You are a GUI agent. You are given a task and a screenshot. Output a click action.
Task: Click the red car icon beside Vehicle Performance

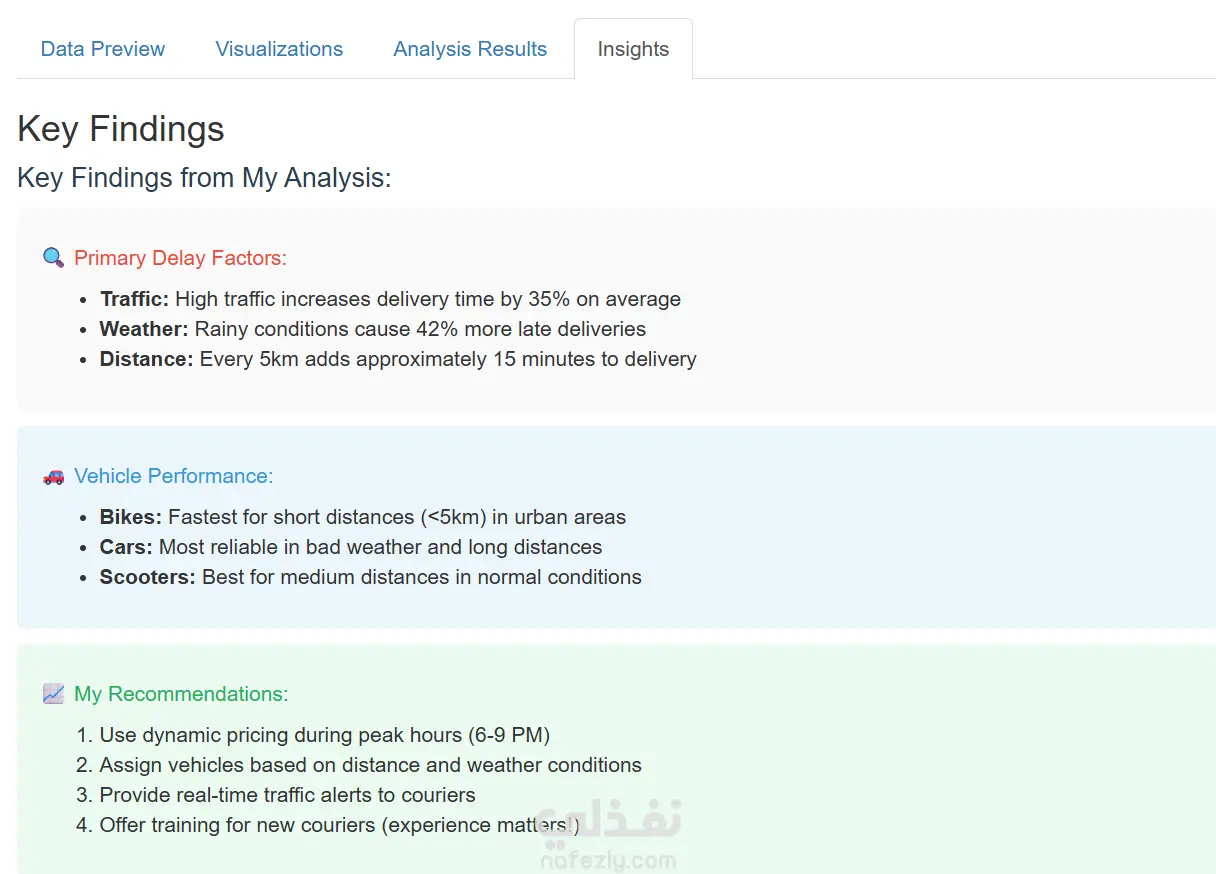(53, 477)
